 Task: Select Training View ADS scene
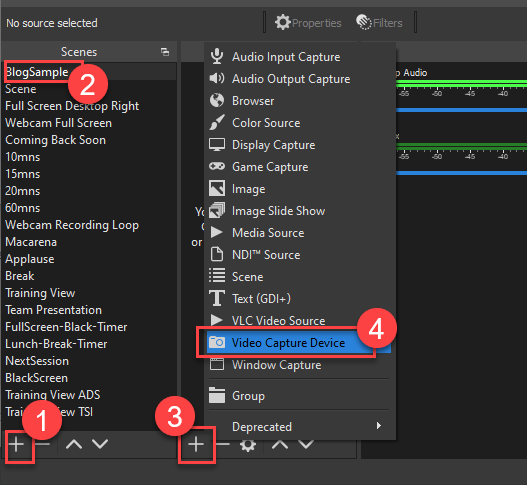(89, 395)
